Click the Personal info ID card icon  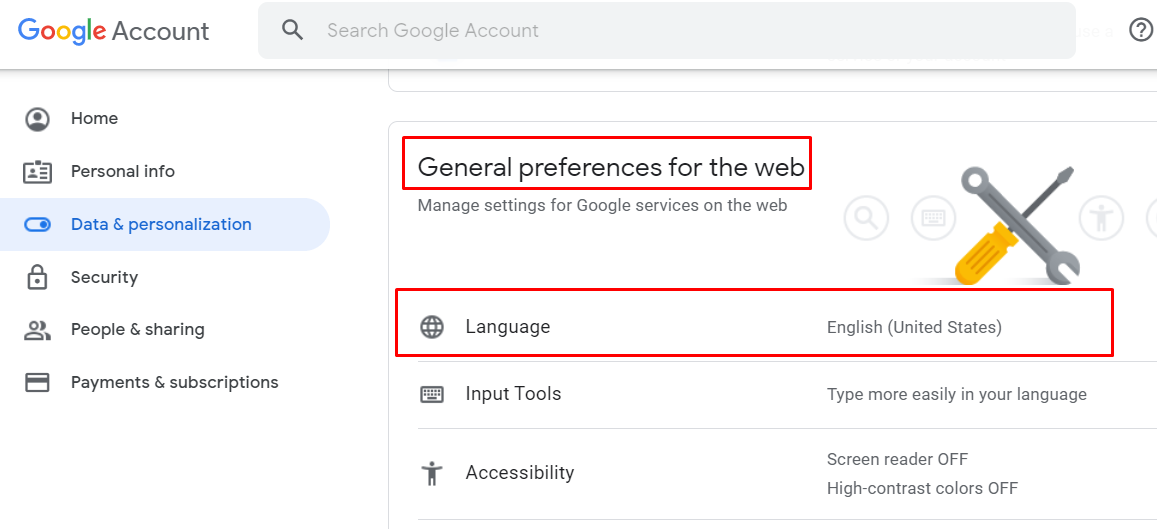[x=37, y=172]
